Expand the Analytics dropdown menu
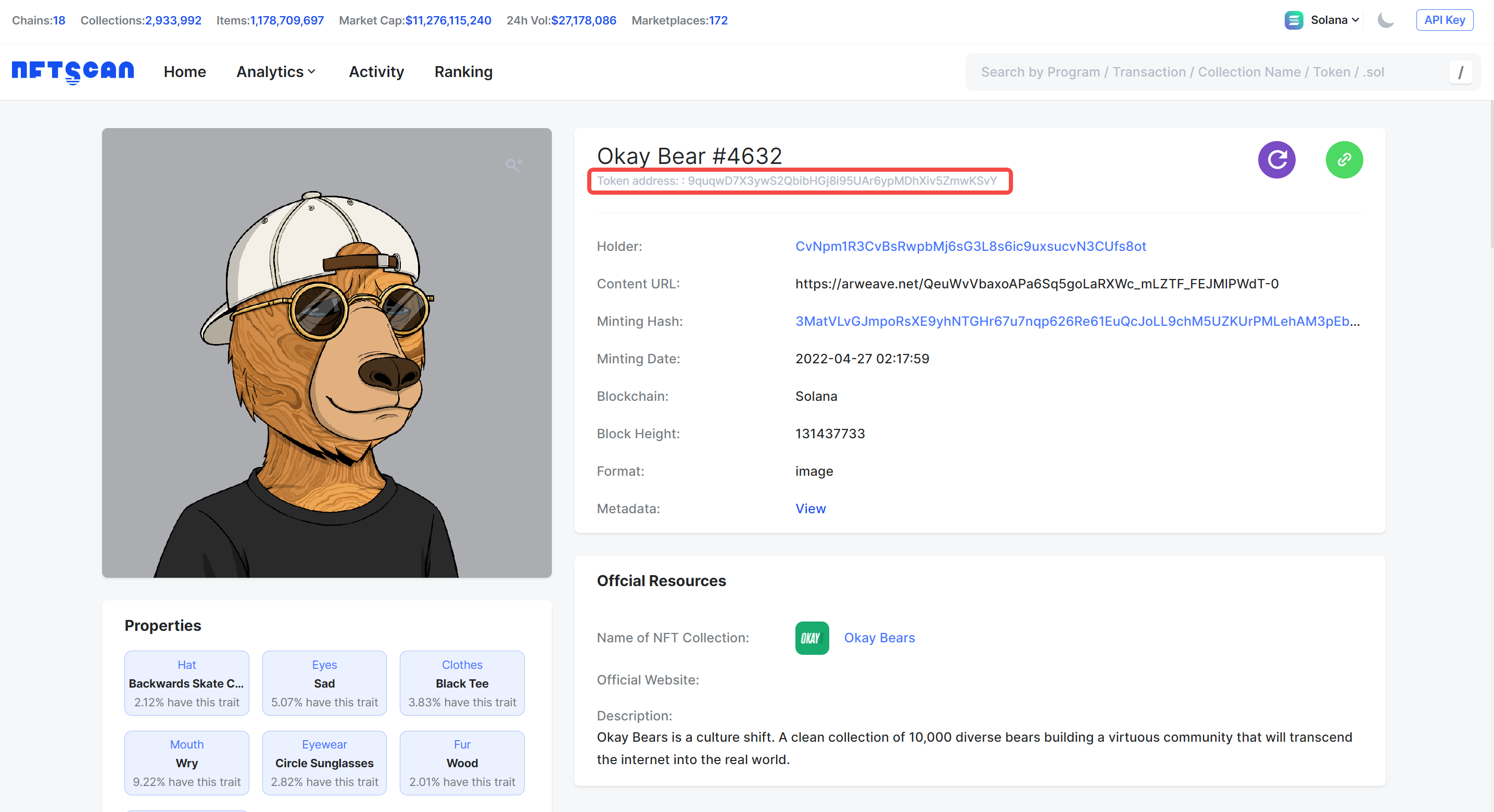1494x812 pixels. point(276,72)
